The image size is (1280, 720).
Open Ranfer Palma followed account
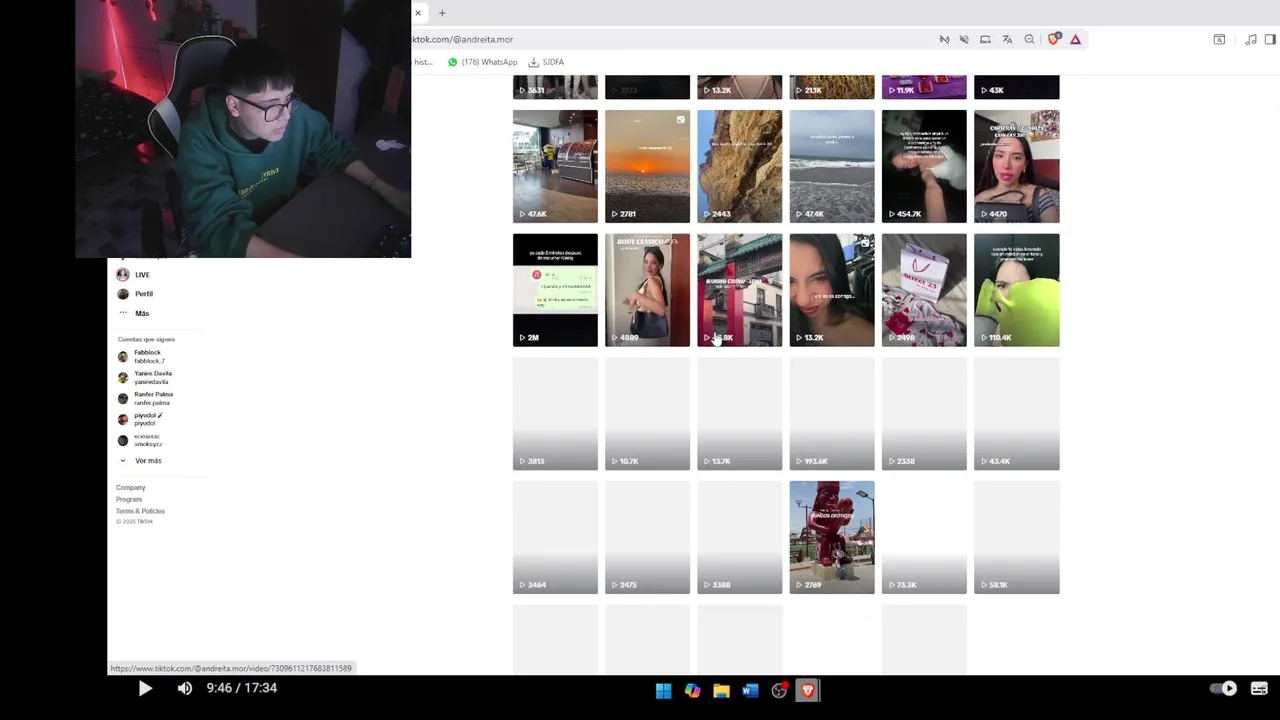pyautogui.click(x=145, y=398)
